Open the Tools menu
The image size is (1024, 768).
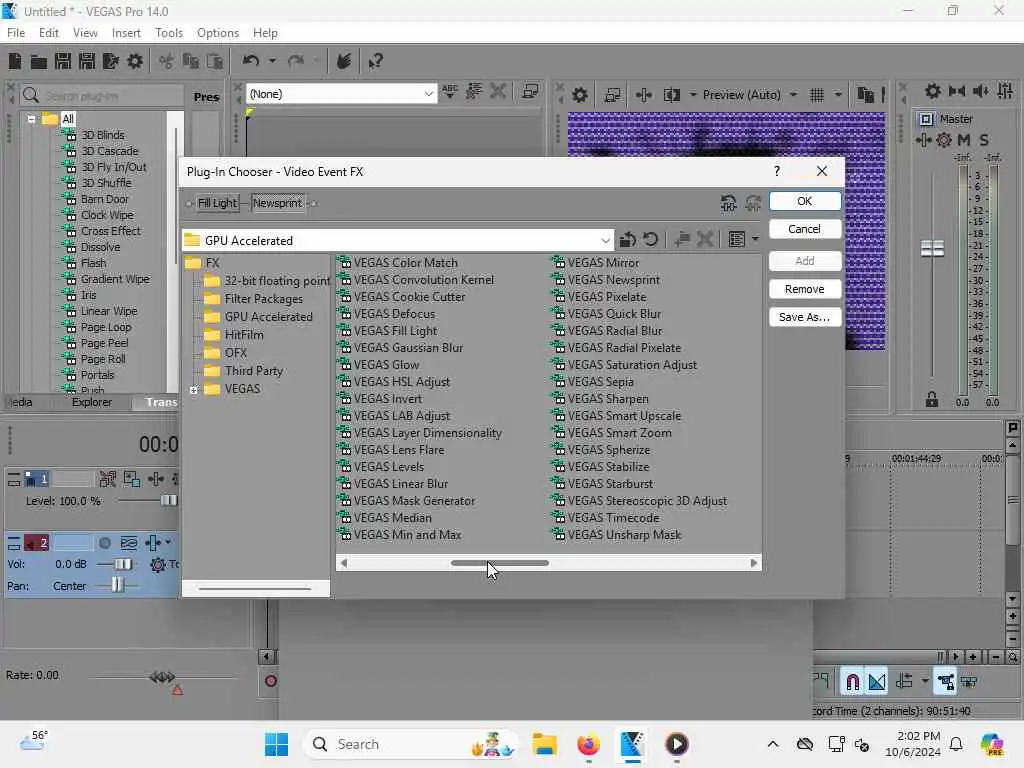(x=168, y=33)
